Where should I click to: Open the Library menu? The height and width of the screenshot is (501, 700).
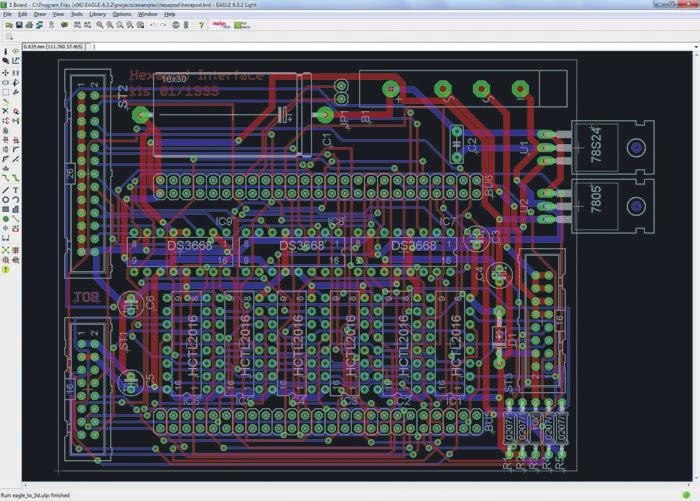(97, 14)
